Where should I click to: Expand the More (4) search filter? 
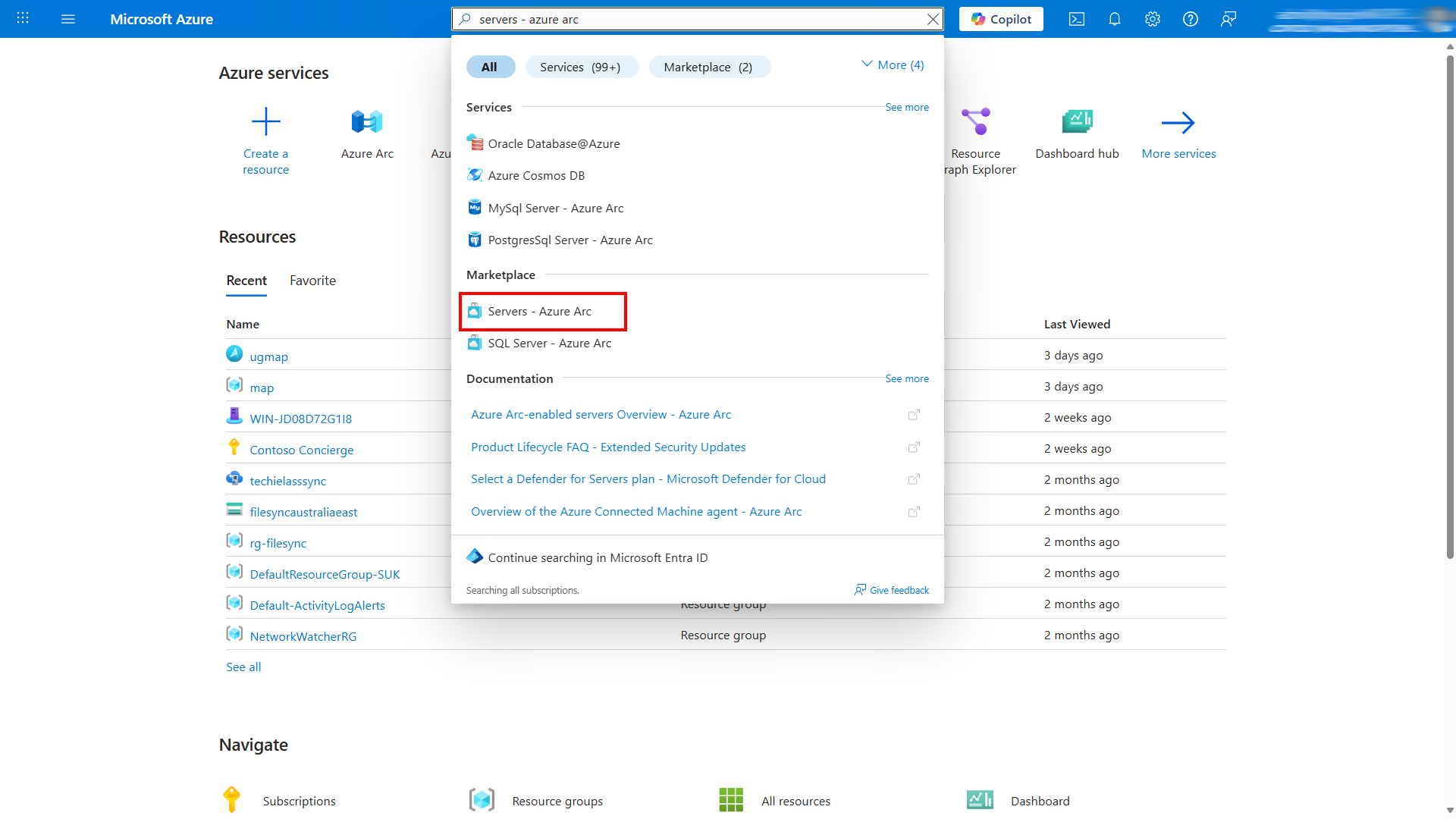893,64
